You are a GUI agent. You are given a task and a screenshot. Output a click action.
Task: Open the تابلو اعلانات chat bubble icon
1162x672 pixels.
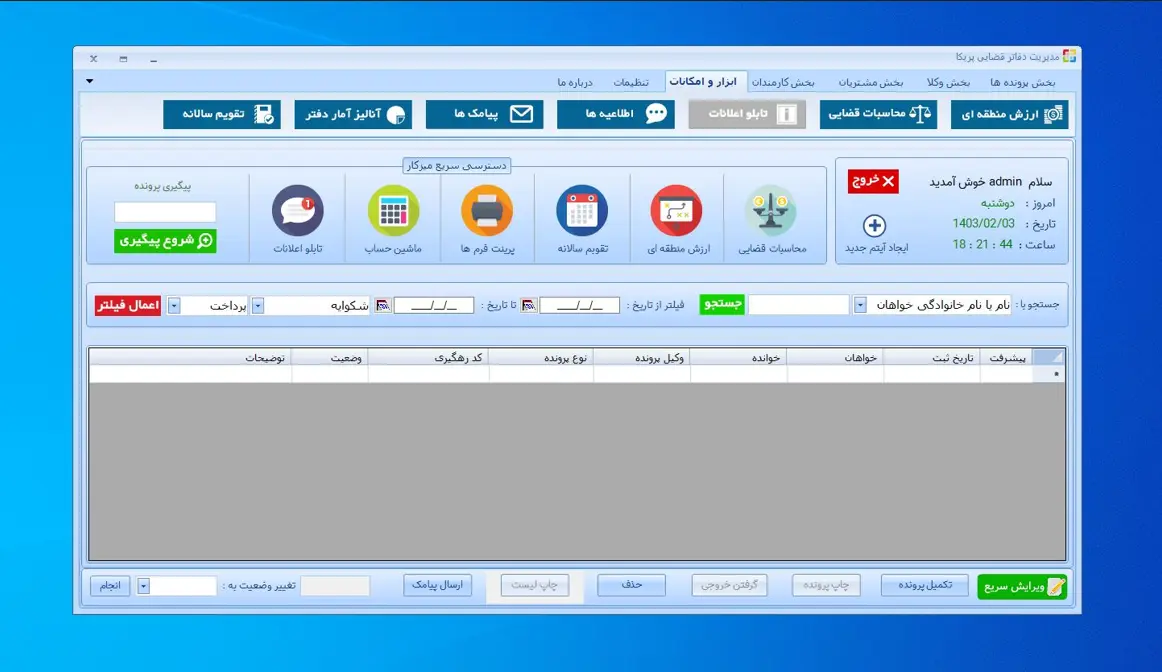pyautogui.click(x=298, y=210)
